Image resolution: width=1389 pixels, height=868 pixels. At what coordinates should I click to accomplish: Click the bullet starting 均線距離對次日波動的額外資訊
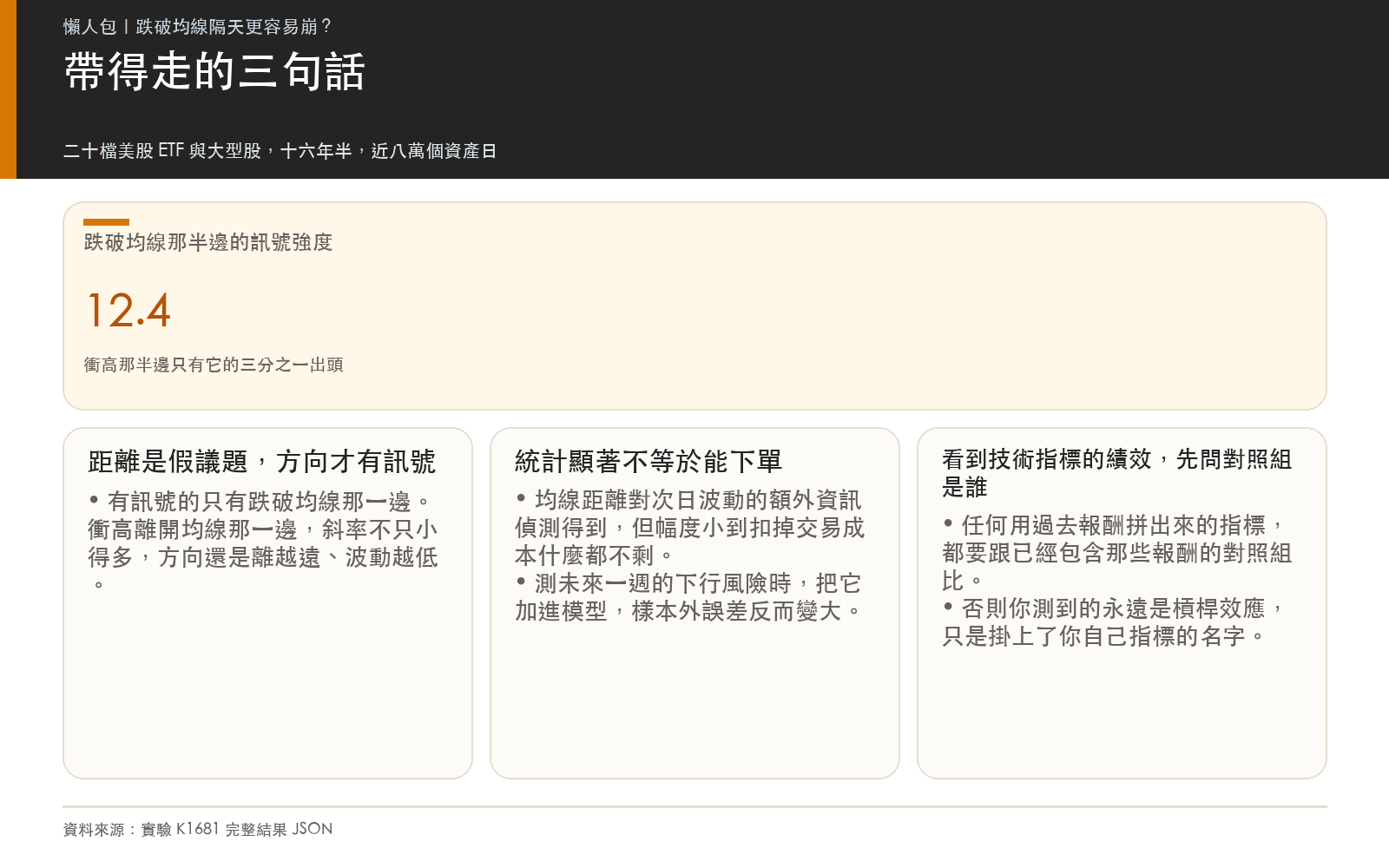tap(690, 527)
